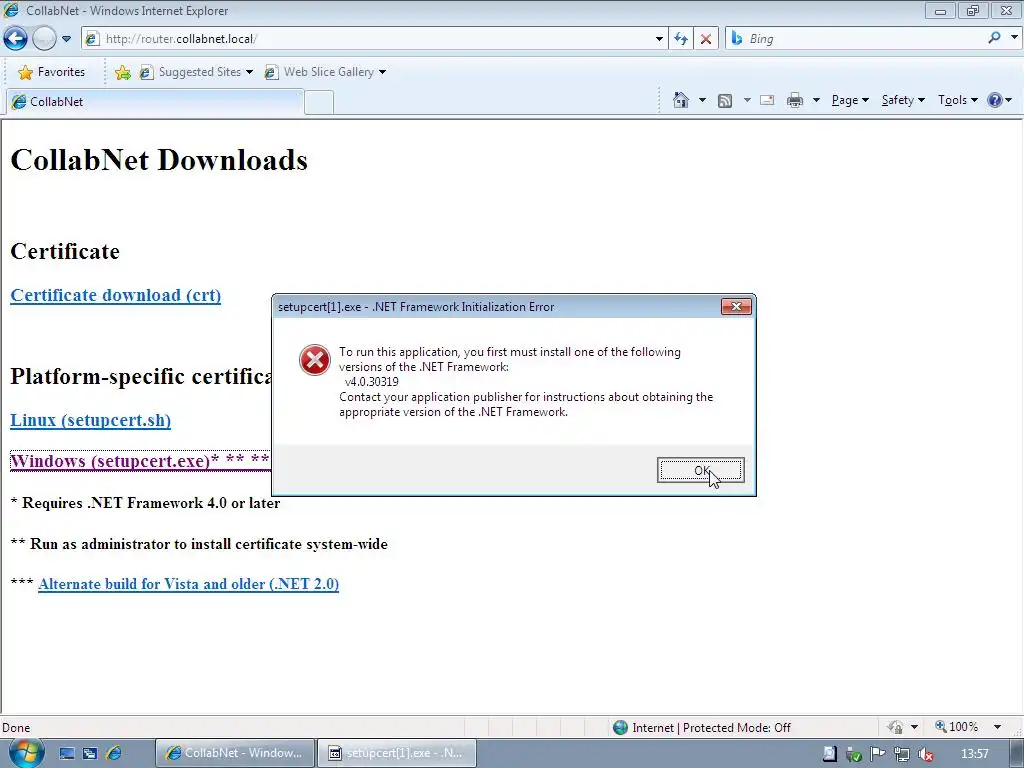Click the Internet Protected Mode zone status

(711, 728)
